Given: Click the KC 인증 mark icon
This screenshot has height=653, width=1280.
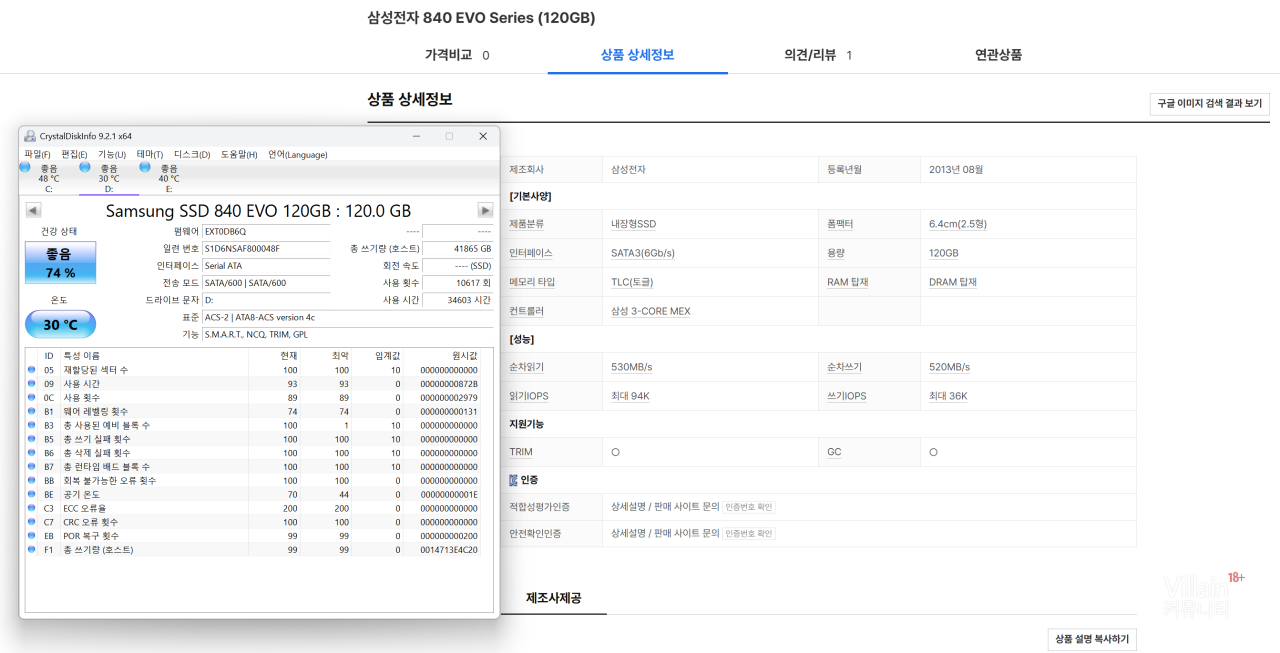Looking at the screenshot, I should point(514,480).
